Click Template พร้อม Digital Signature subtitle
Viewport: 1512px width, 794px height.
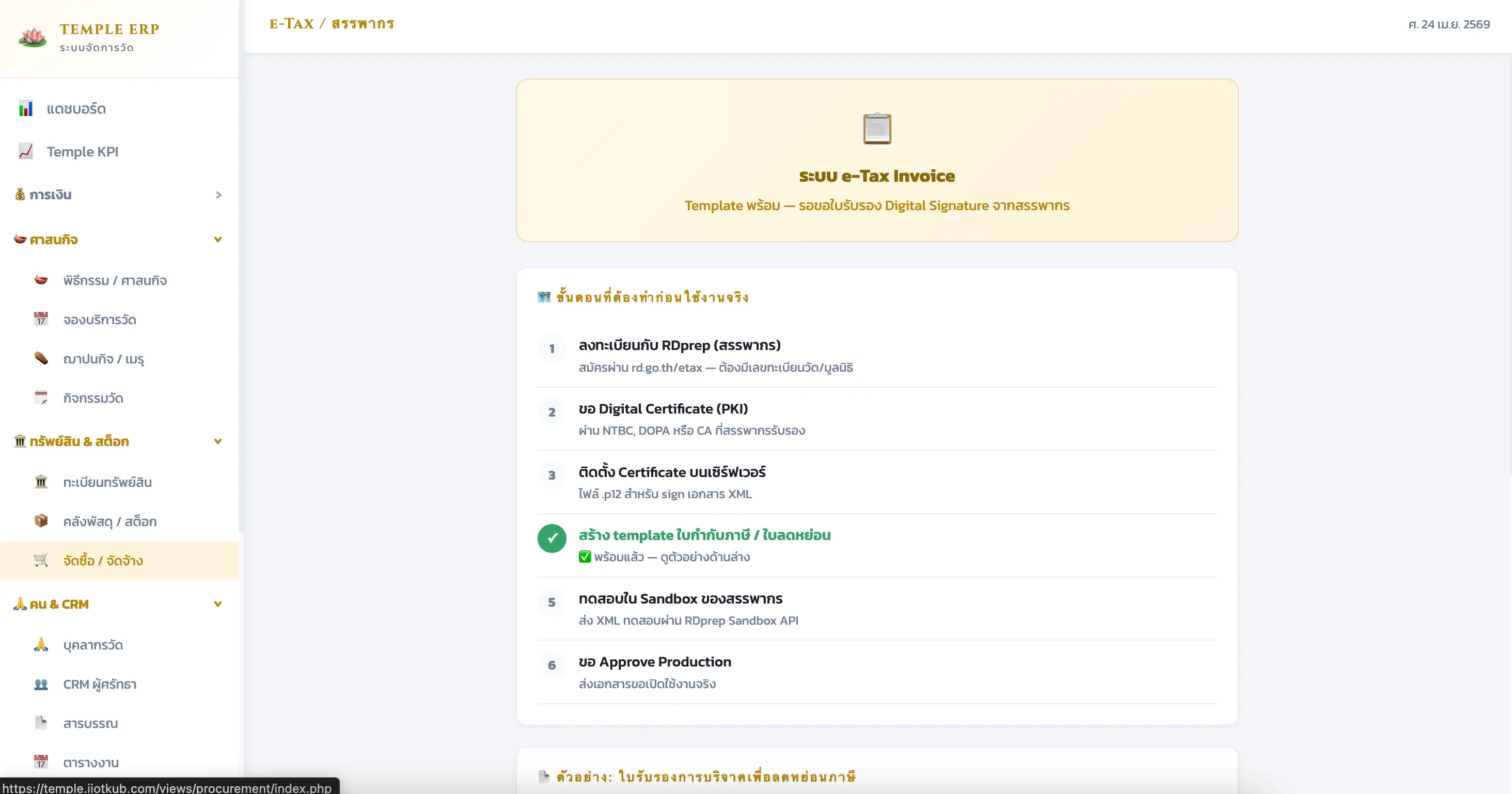point(877,205)
